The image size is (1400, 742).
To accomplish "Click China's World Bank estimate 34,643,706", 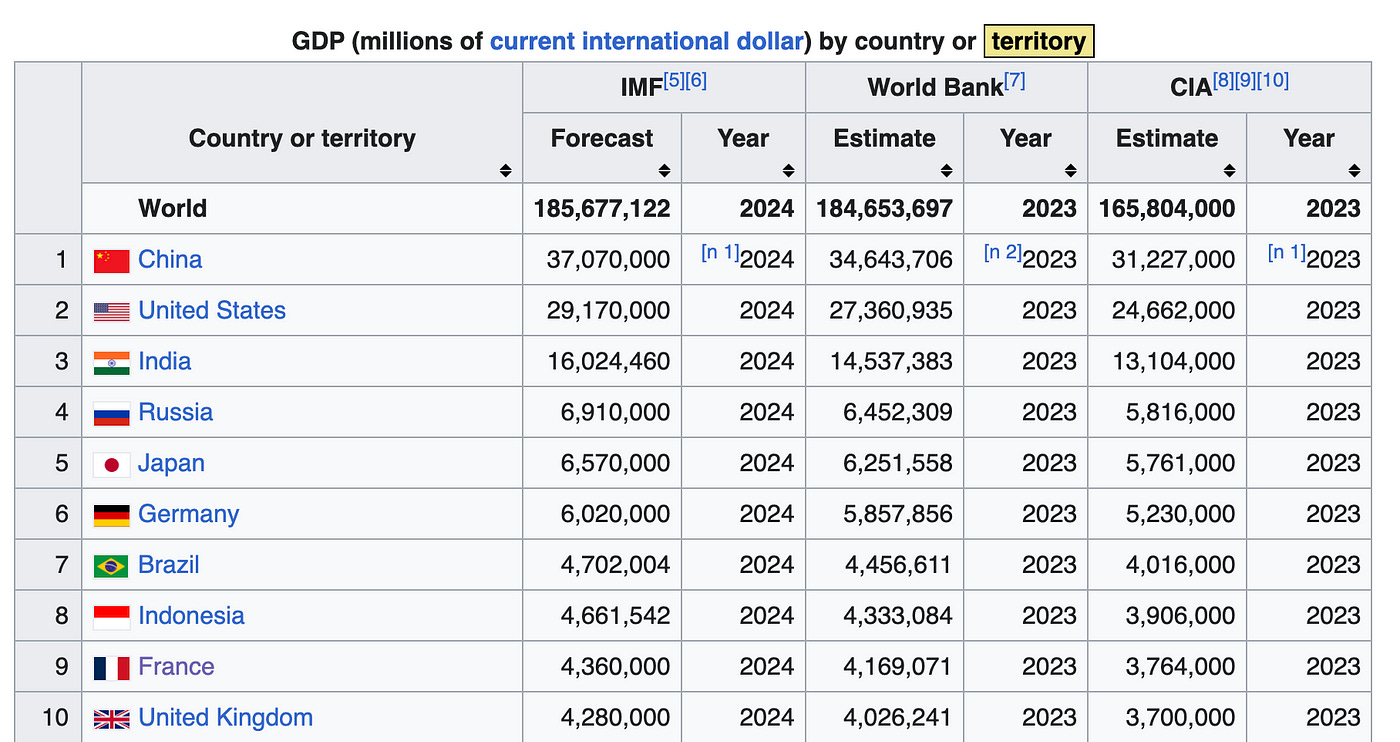I will pyautogui.click(x=891, y=260).
